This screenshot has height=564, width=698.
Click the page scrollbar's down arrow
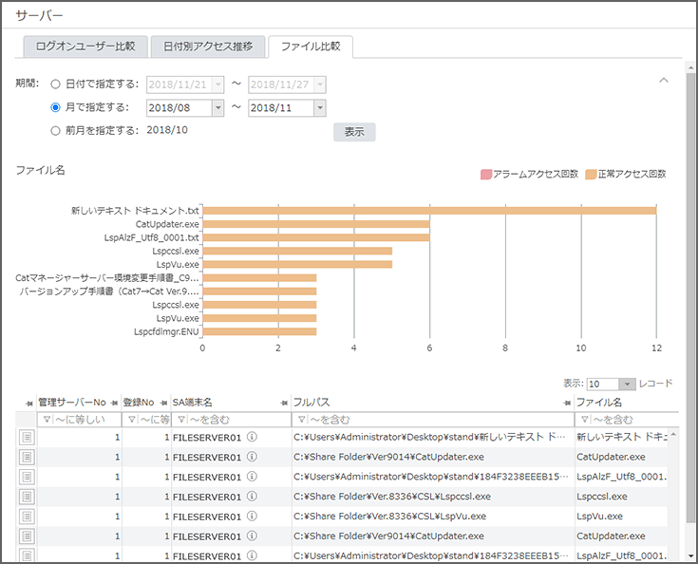click(690, 556)
